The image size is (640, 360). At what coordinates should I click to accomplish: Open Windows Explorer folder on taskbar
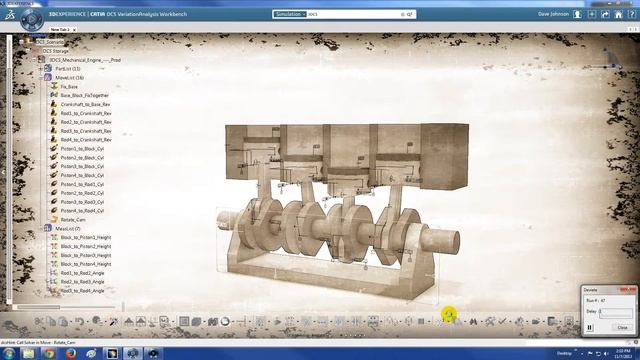pyautogui.click(x=28, y=353)
